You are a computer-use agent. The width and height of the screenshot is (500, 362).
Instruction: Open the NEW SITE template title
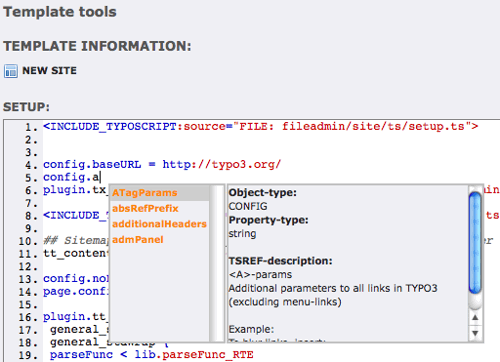click(49, 71)
